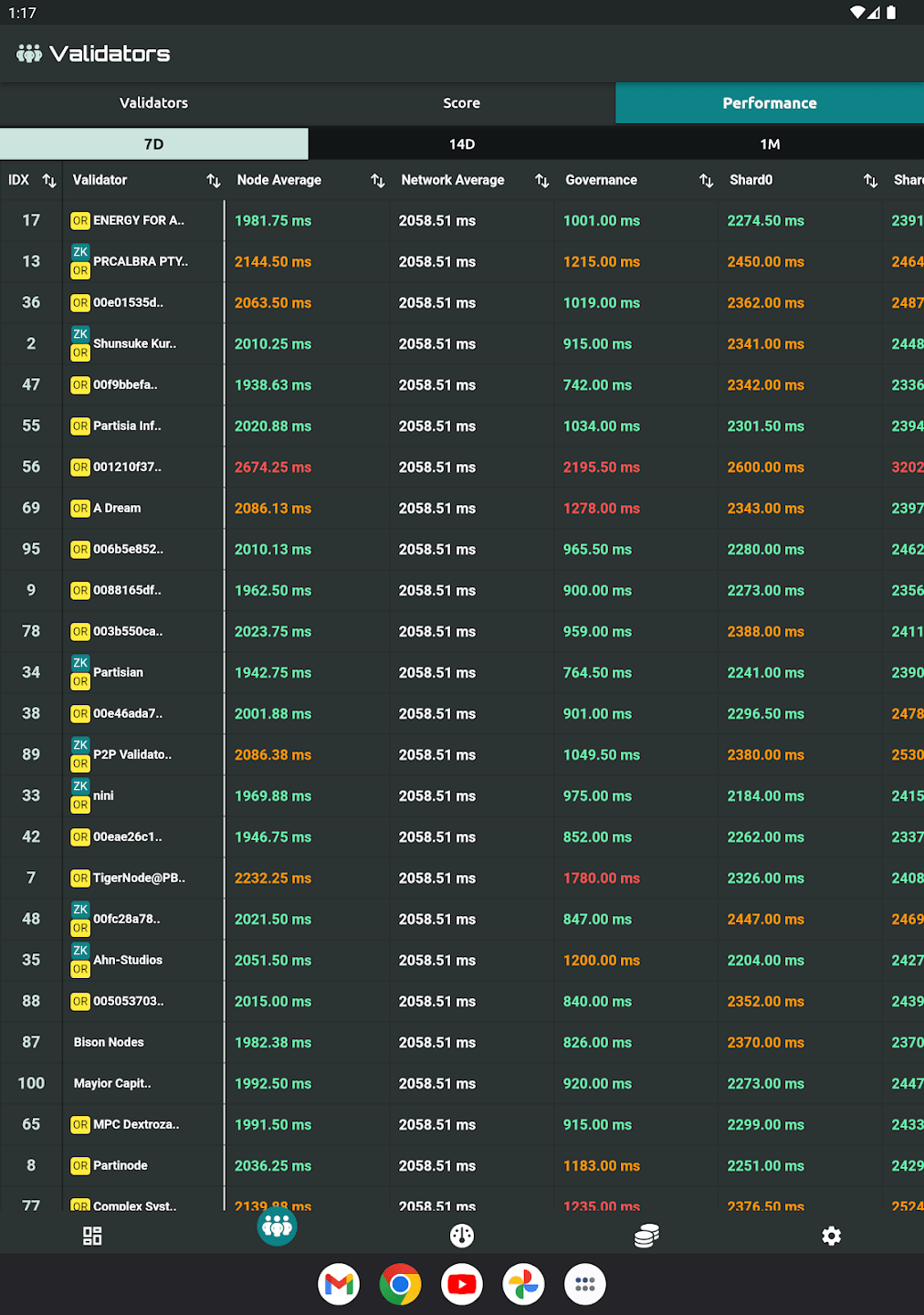Switch to the Score tab

tap(461, 103)
